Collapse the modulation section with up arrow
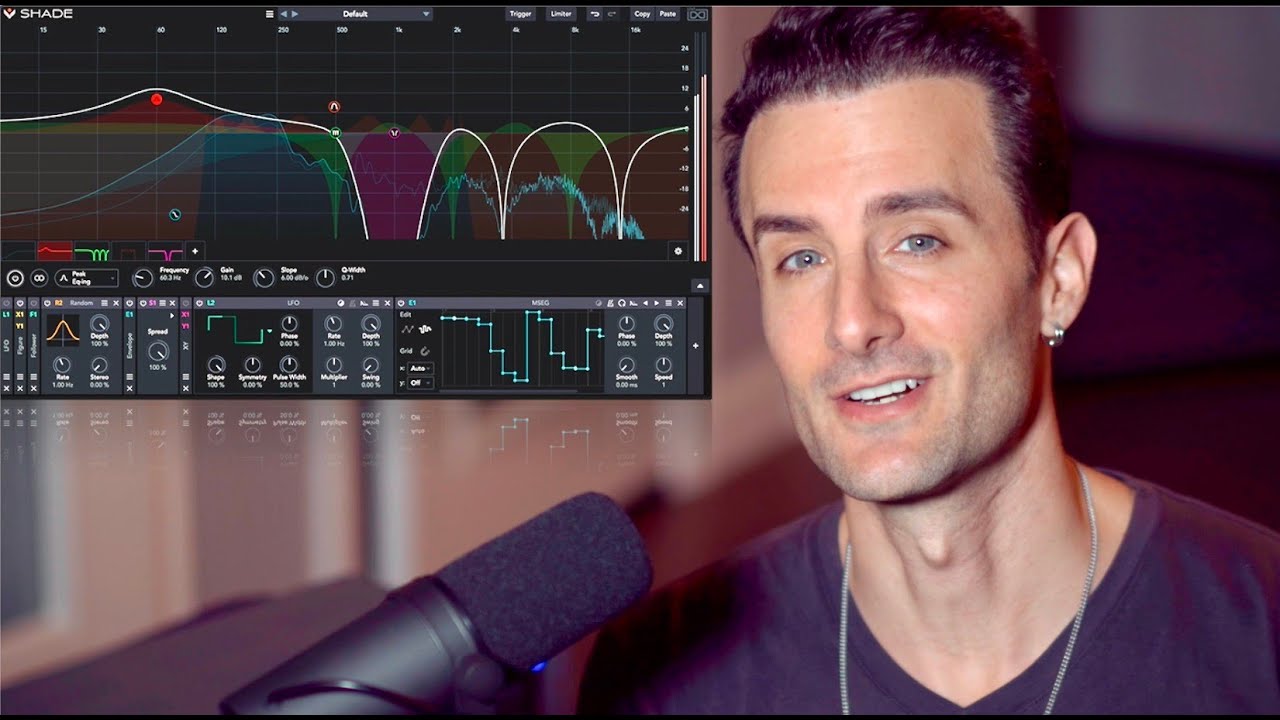1280x720 pixels. 699,286
